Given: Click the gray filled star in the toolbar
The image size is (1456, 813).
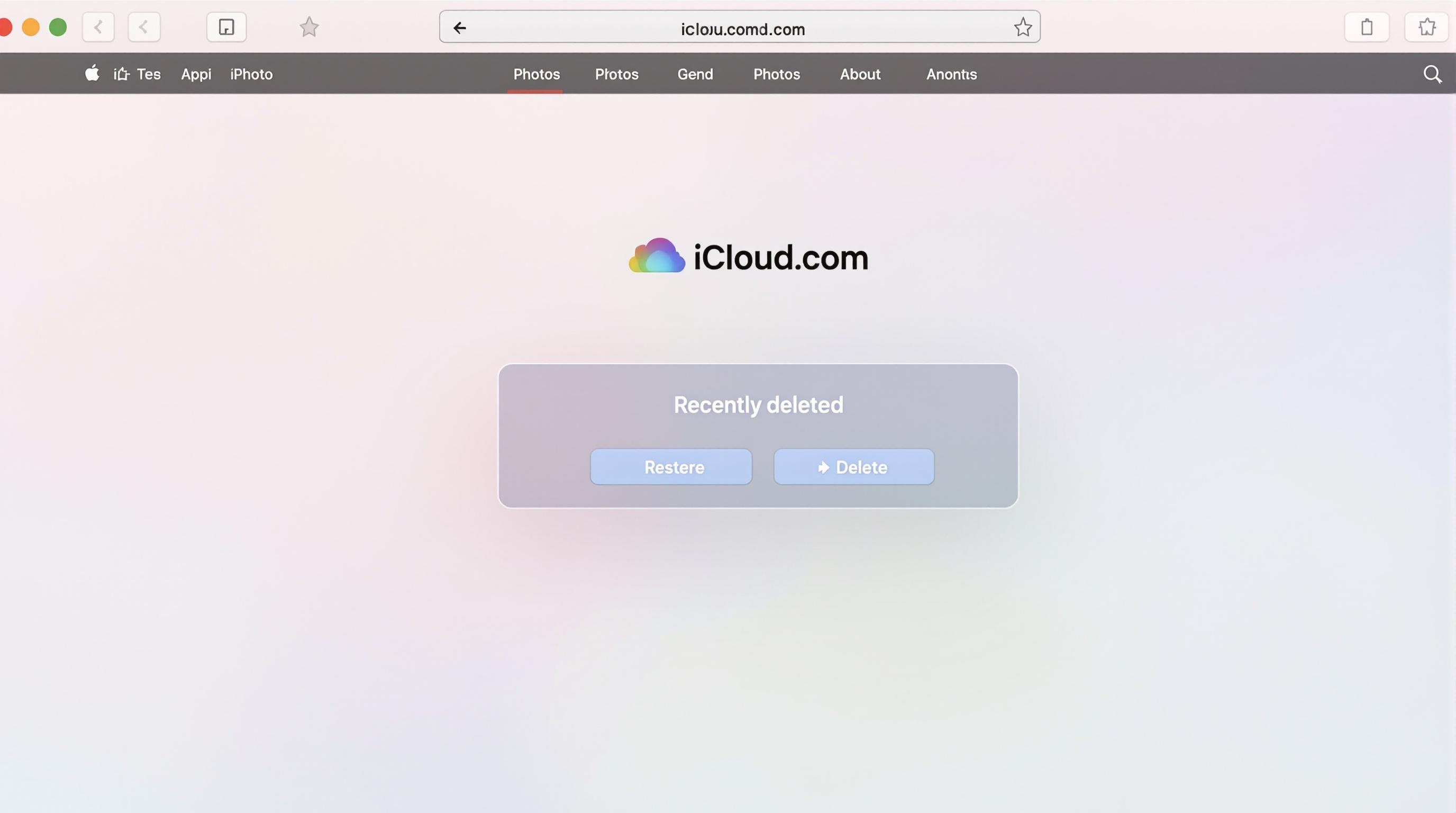Looking at the screenshot, I should [309, 27].
